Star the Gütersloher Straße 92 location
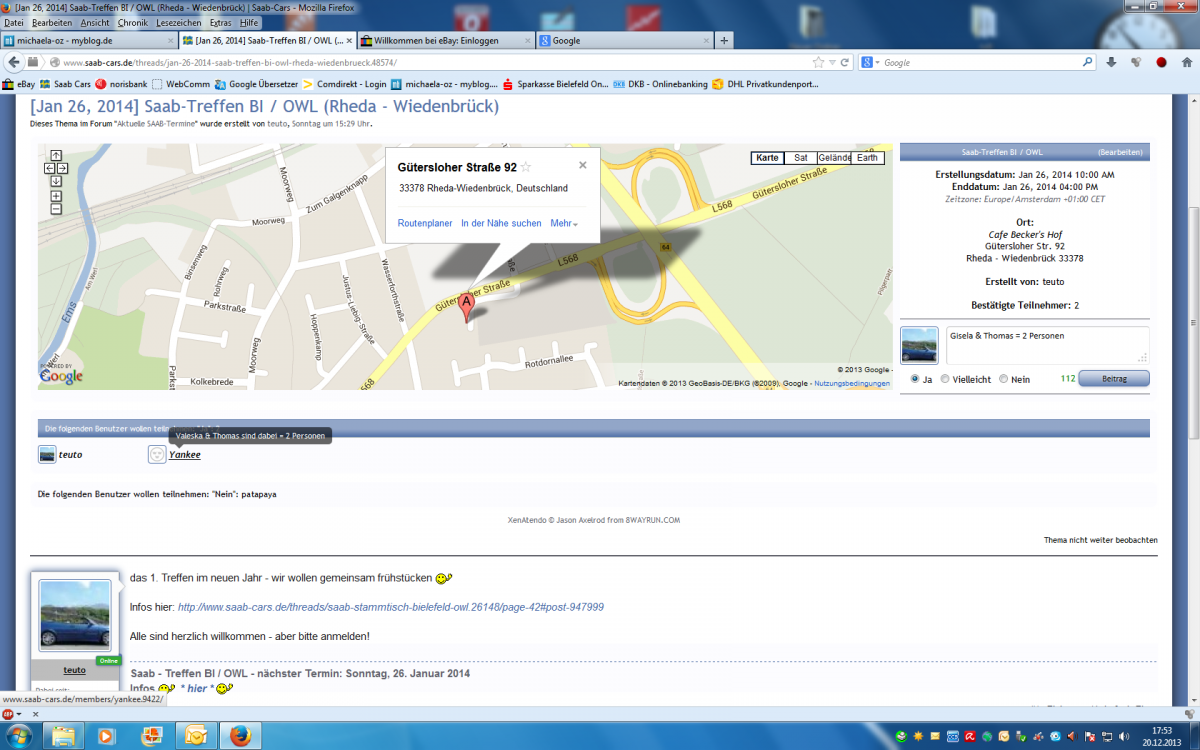Viewport: 1200px width, 750px height. 526,167
